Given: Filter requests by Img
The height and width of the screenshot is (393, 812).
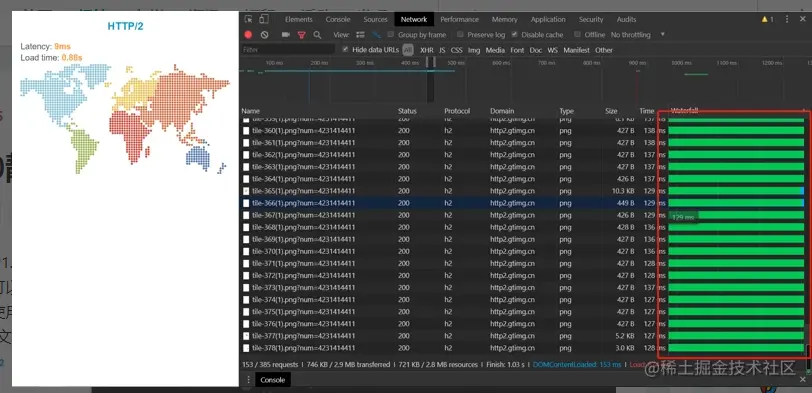Looking at the screenshot, I should pos(474,50).
